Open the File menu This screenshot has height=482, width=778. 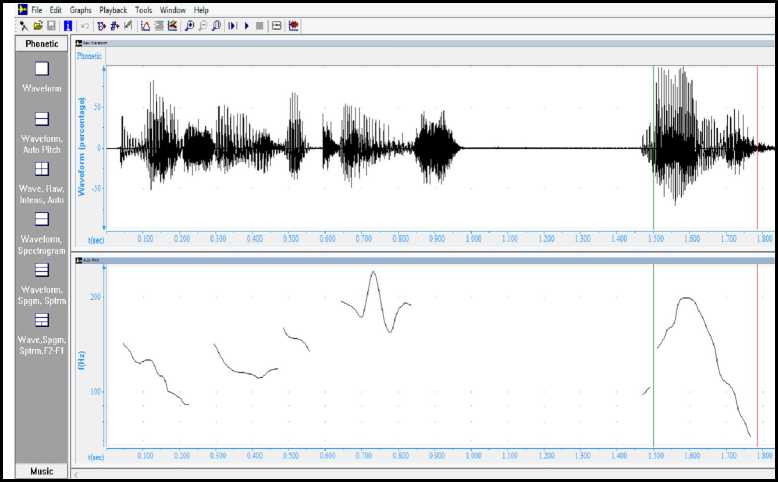tap(36, 10)
